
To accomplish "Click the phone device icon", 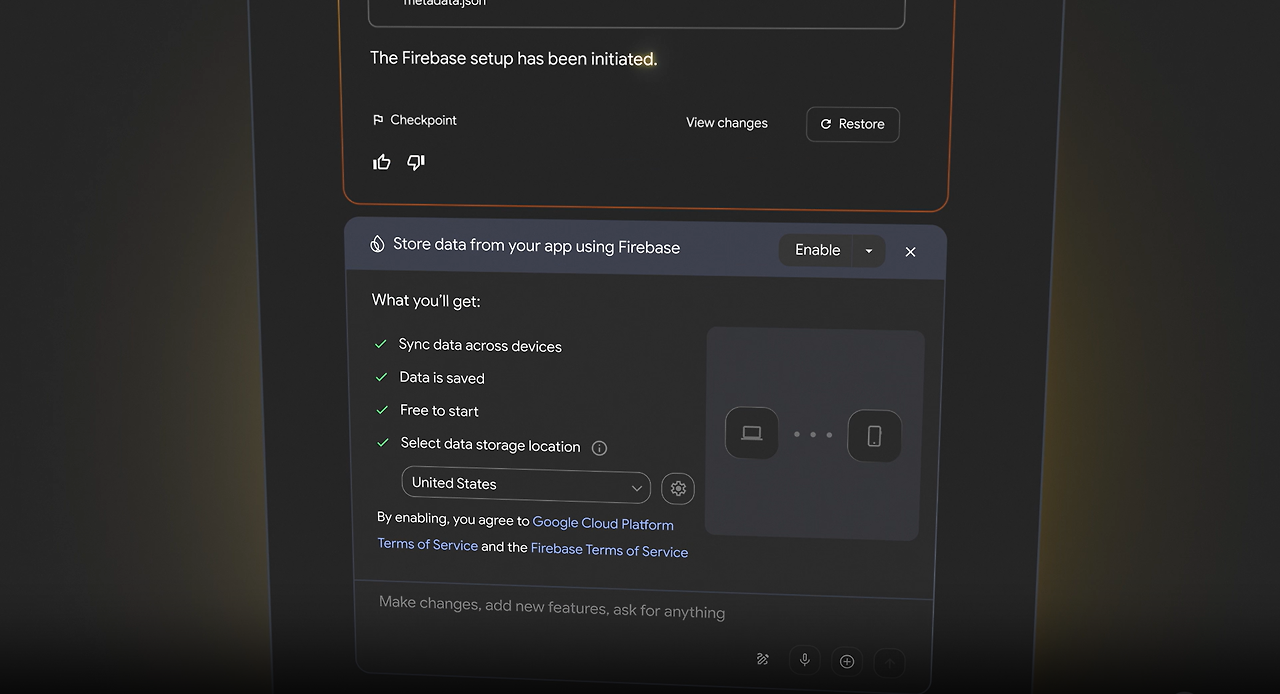I will tap(874, 436).
